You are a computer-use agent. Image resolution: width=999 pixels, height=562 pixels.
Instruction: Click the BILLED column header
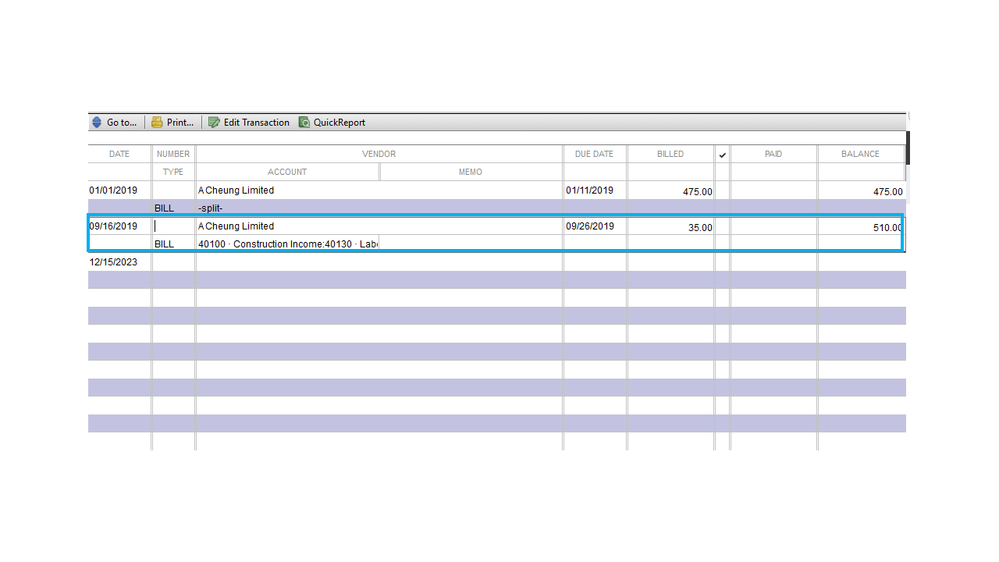670,154
